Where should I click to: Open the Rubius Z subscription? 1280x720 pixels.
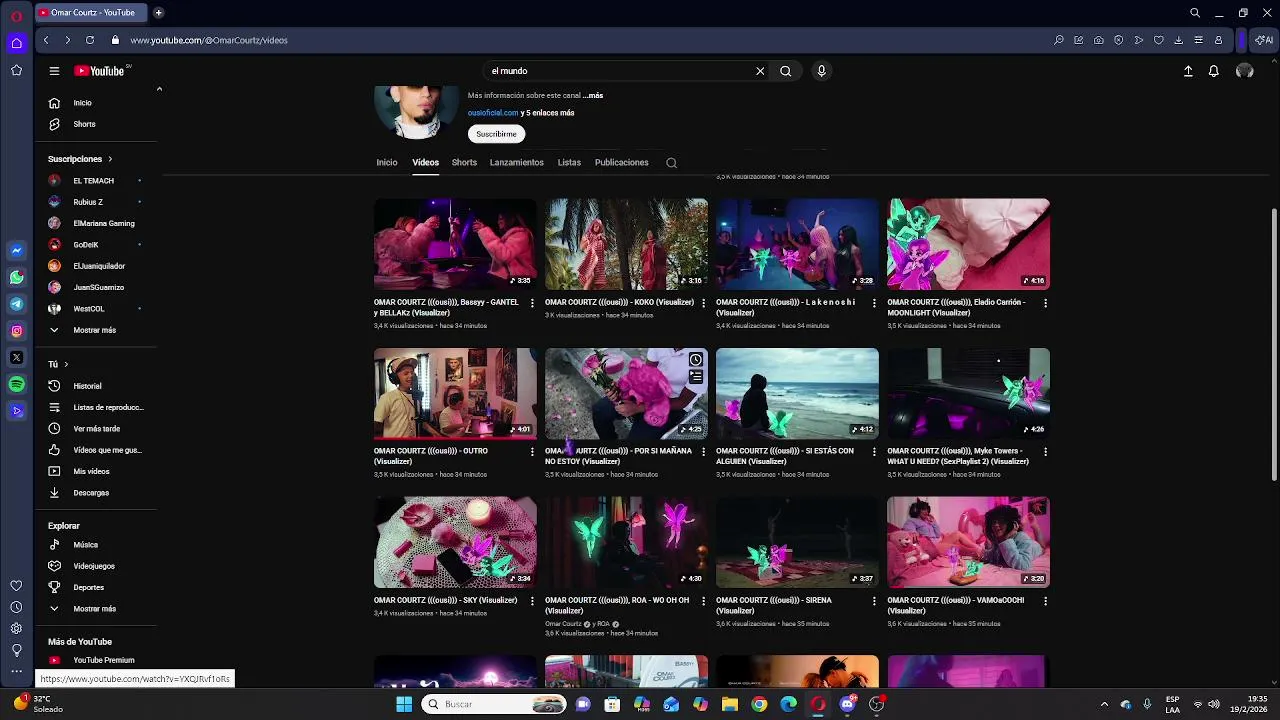(x=88, y=202)
